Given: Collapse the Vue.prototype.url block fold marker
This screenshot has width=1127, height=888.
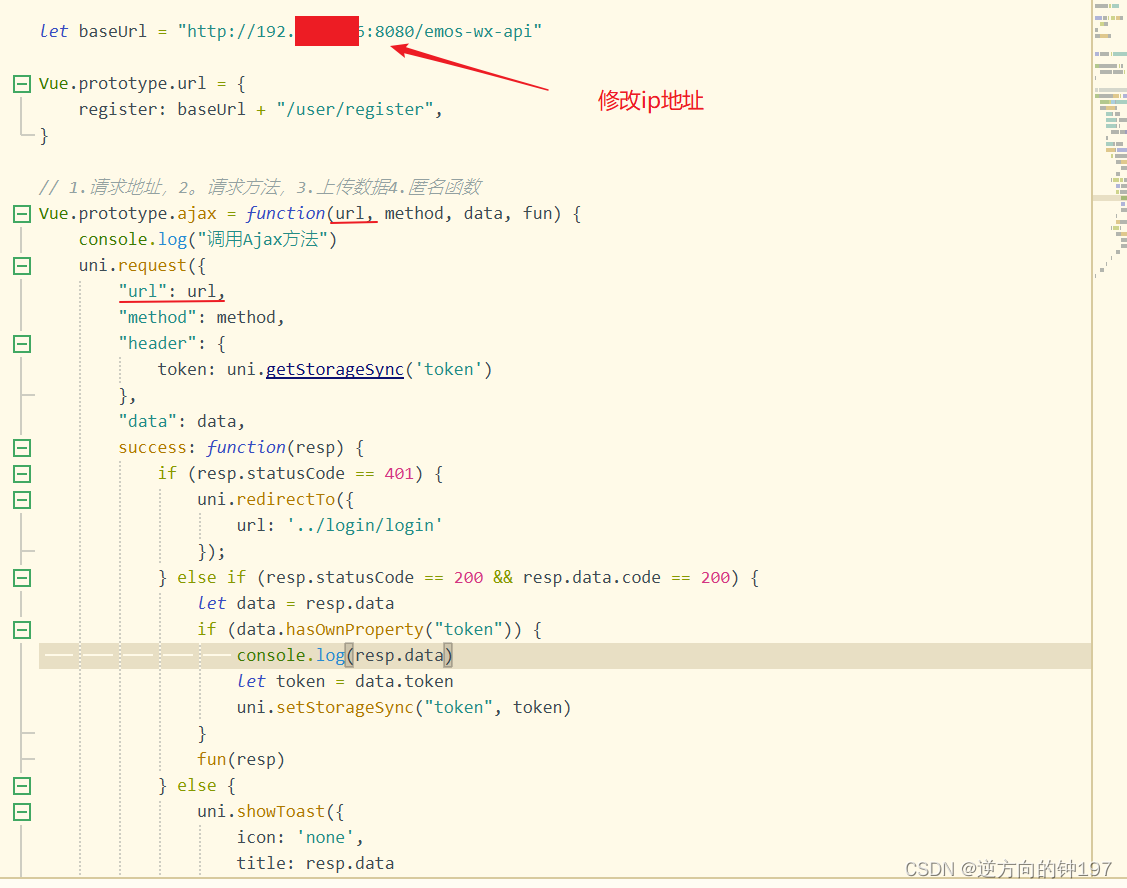Looking at the screenshot, I should (22, 84).
